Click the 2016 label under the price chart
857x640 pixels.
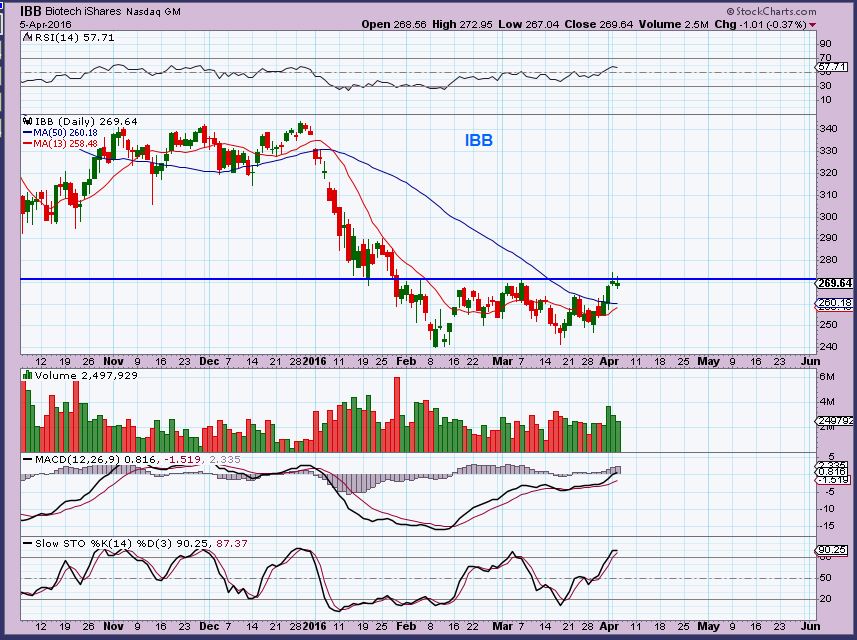[x=314, y=361]
